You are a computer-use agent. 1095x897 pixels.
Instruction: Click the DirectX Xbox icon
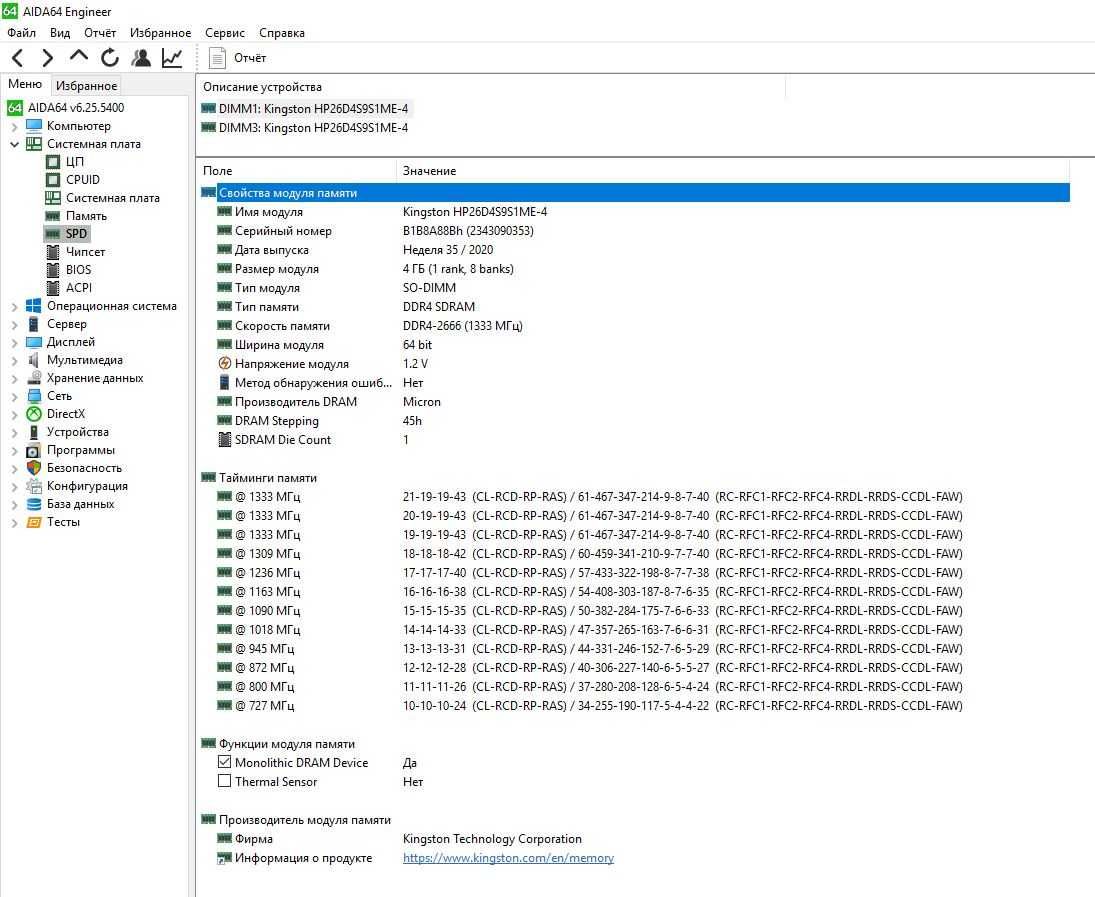(x=34, y=414)
